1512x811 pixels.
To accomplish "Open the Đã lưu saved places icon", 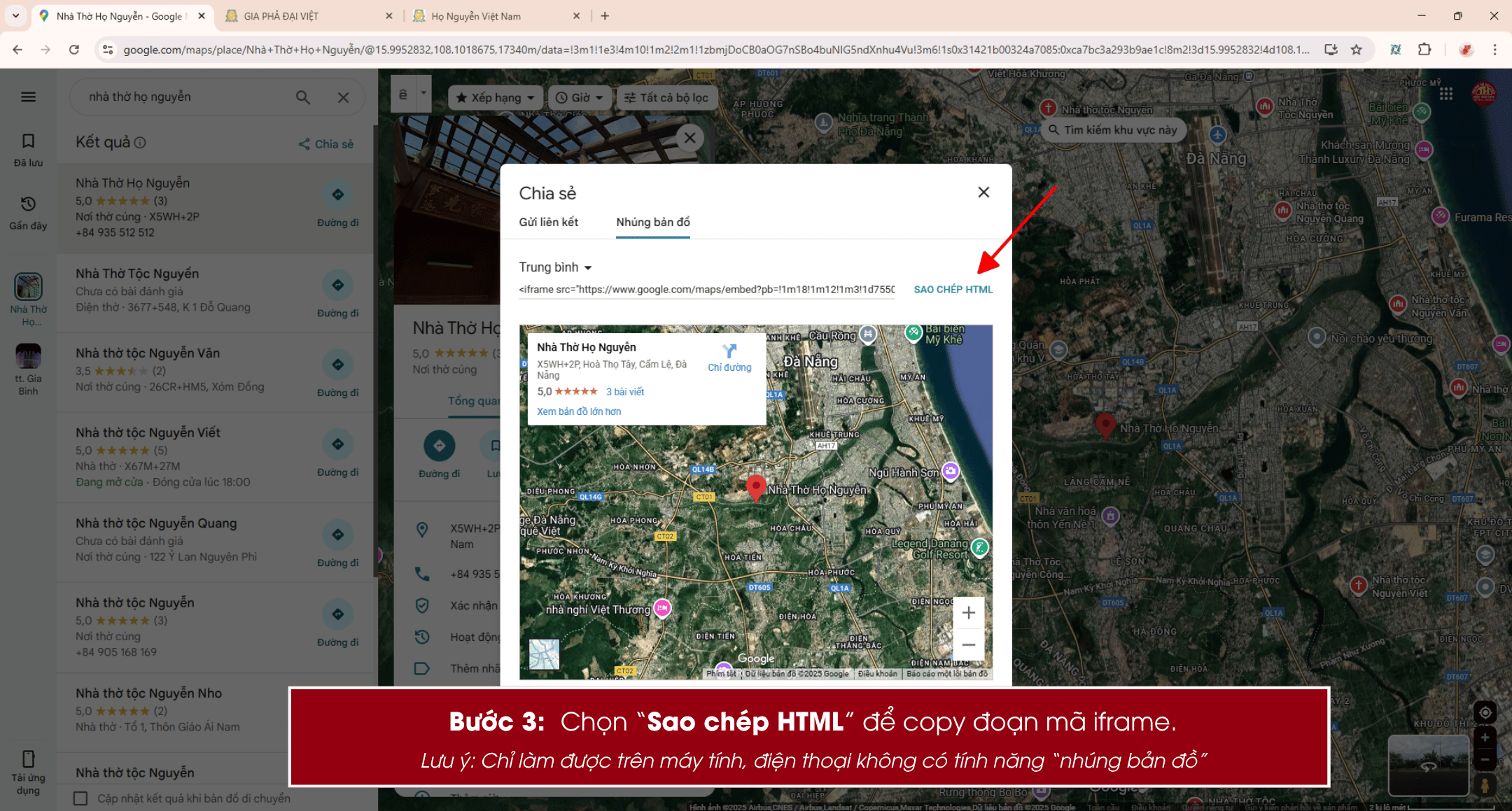I will [28, 141].
